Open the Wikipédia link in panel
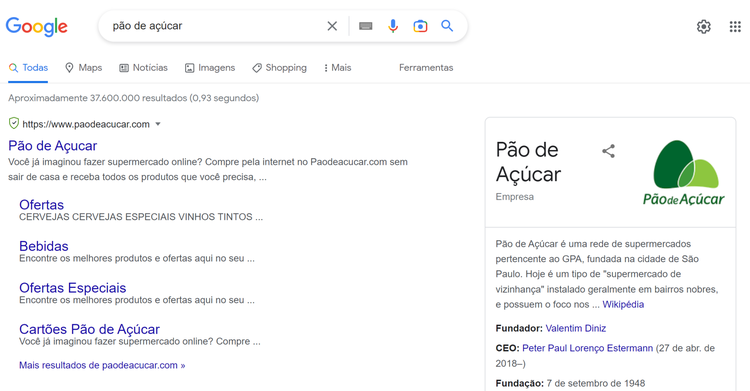Viewport: 750px width, 391px height. click(623, 304)
